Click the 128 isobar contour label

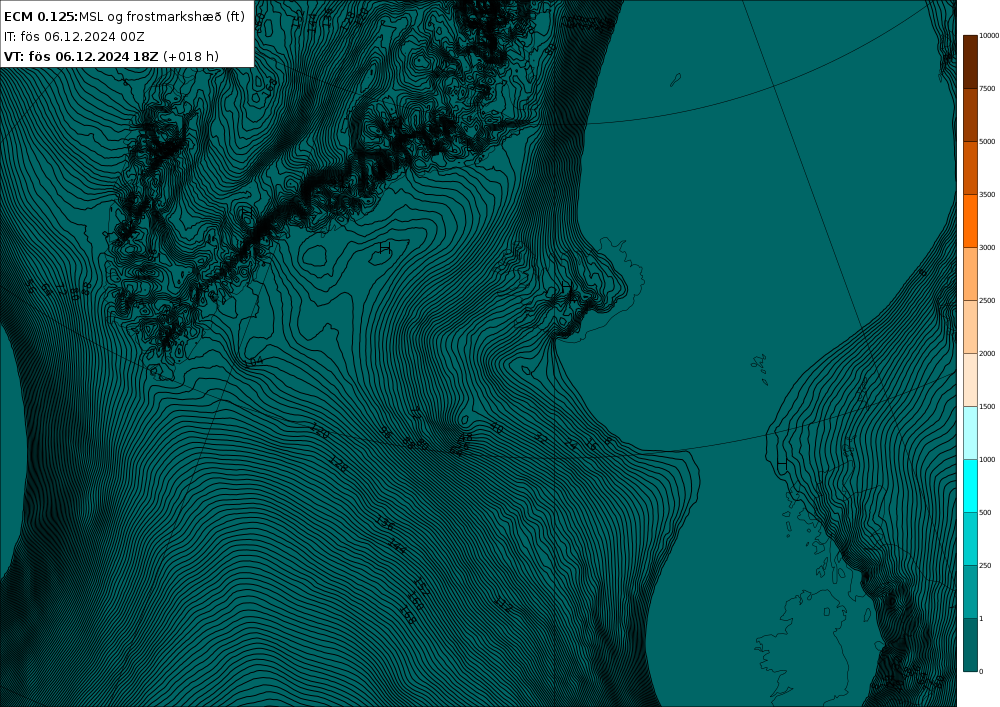point(338,465)
